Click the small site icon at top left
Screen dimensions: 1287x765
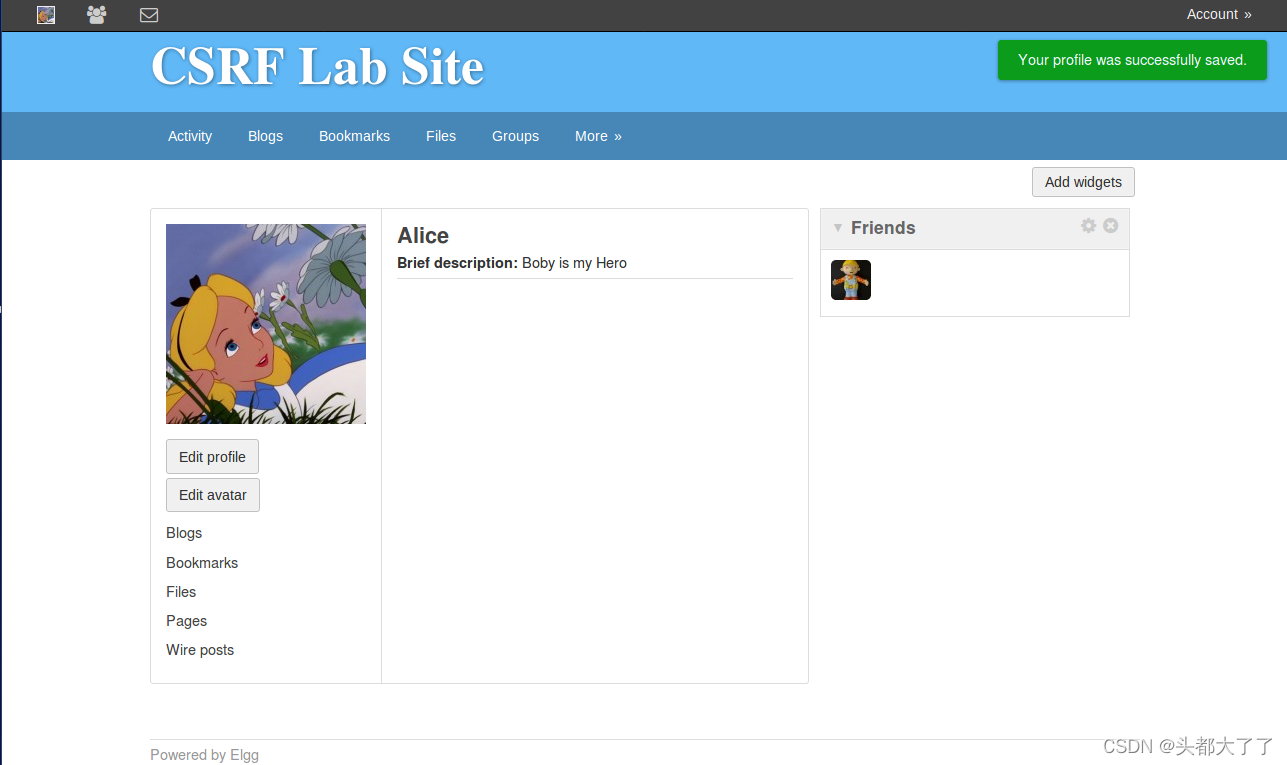(45, 15)
